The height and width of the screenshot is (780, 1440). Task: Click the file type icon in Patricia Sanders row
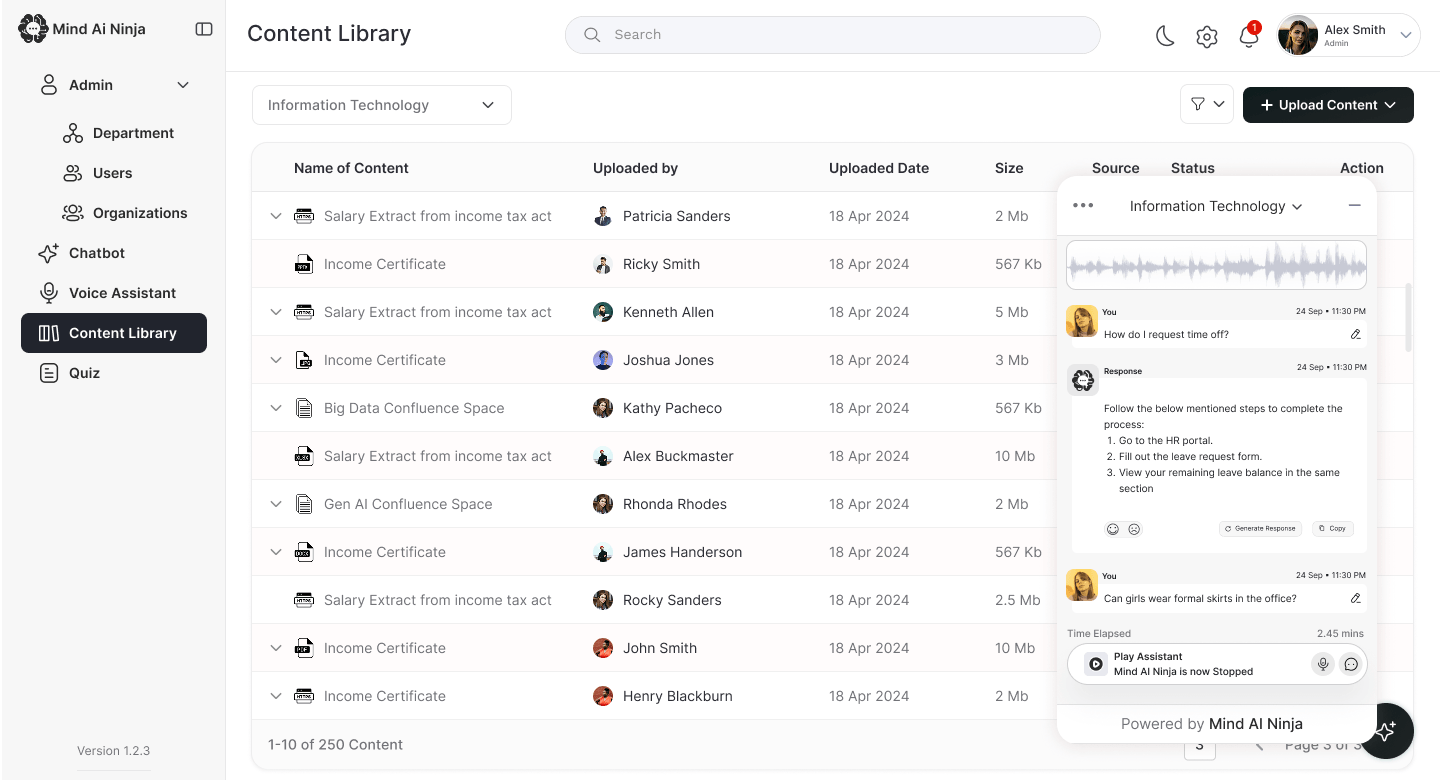tap(304, 216)
